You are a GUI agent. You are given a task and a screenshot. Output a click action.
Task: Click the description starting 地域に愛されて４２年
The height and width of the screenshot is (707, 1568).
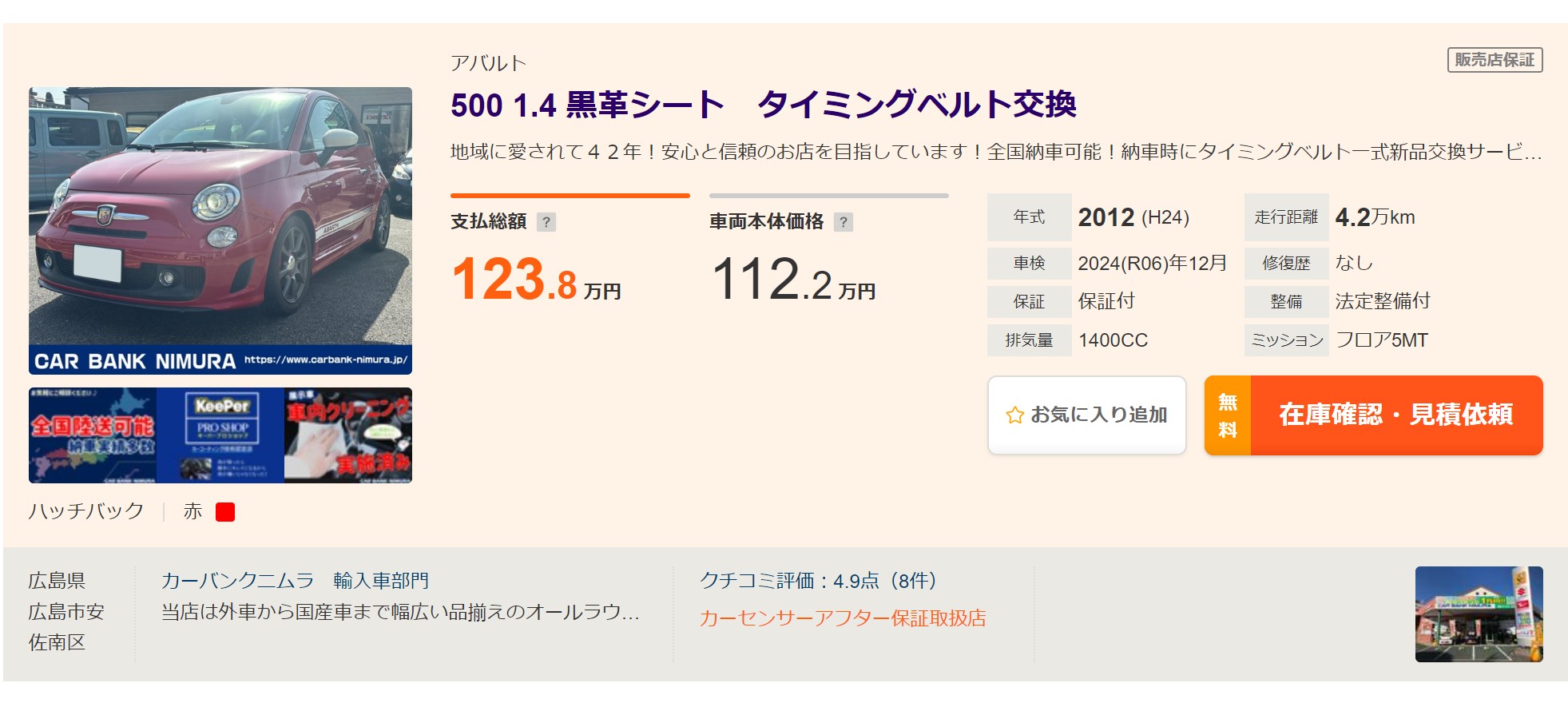click(996, 152)
